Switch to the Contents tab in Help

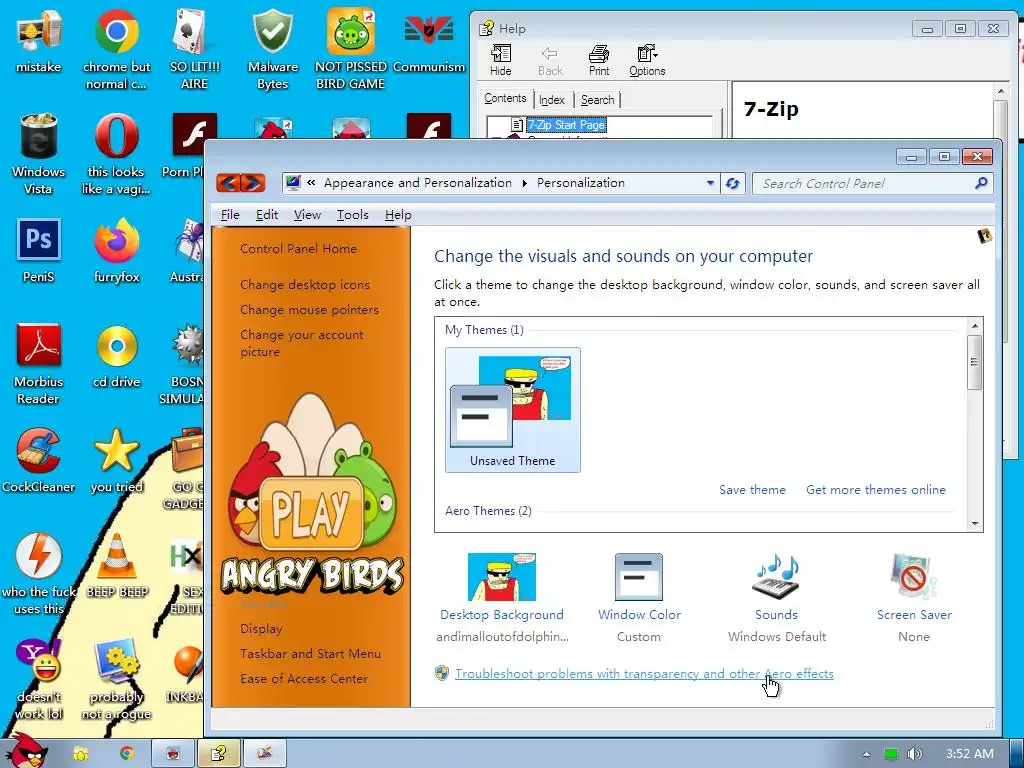coord(505,99)
